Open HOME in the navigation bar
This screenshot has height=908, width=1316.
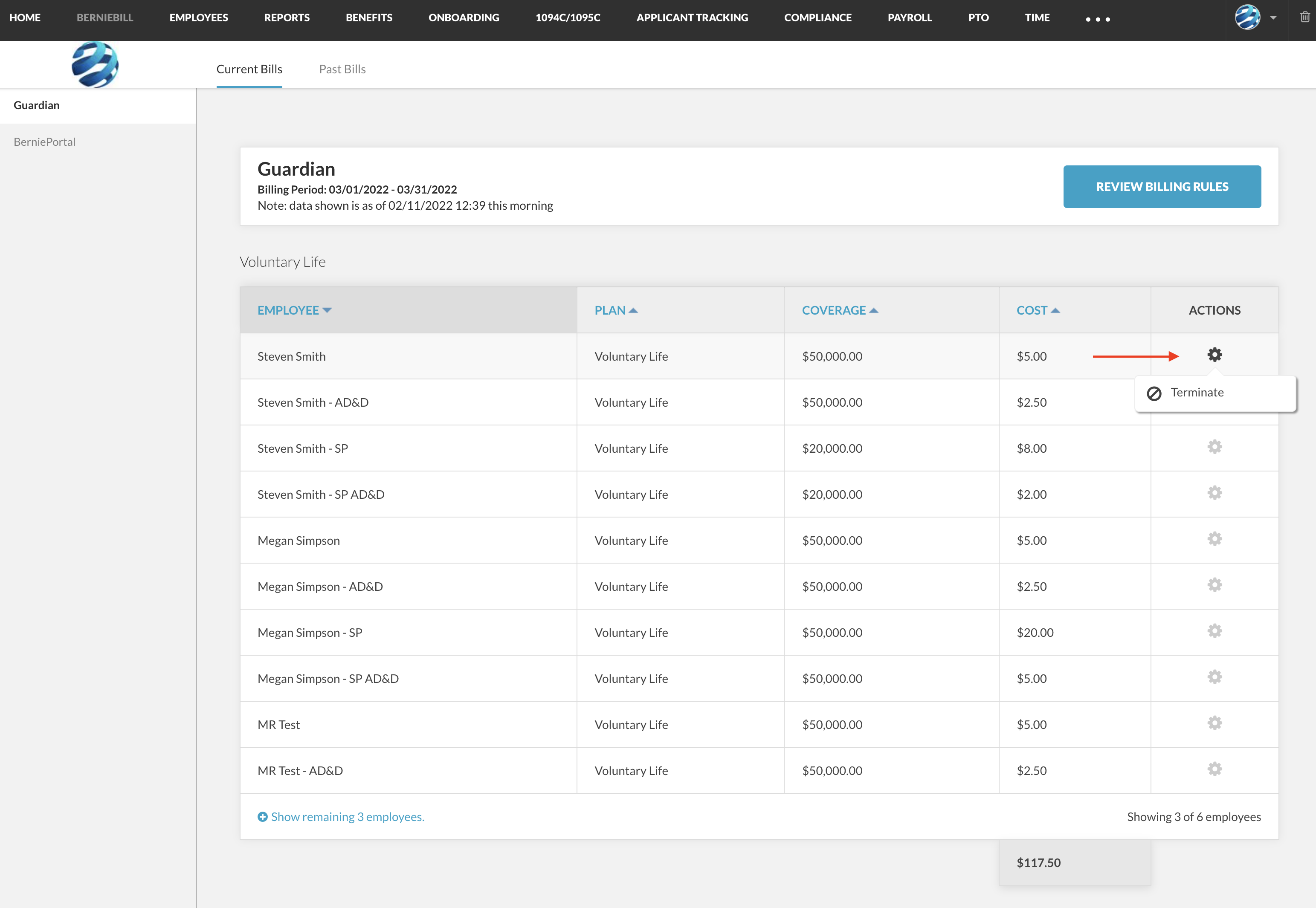click(25, 17)
